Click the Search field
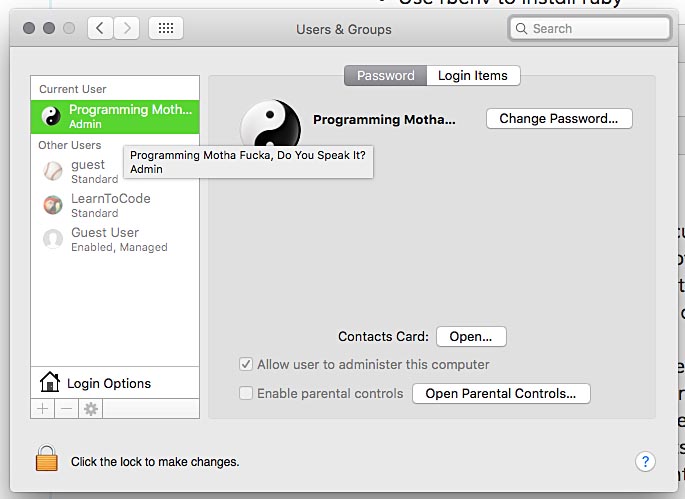685x499 pixels. (x=590, y=29)
